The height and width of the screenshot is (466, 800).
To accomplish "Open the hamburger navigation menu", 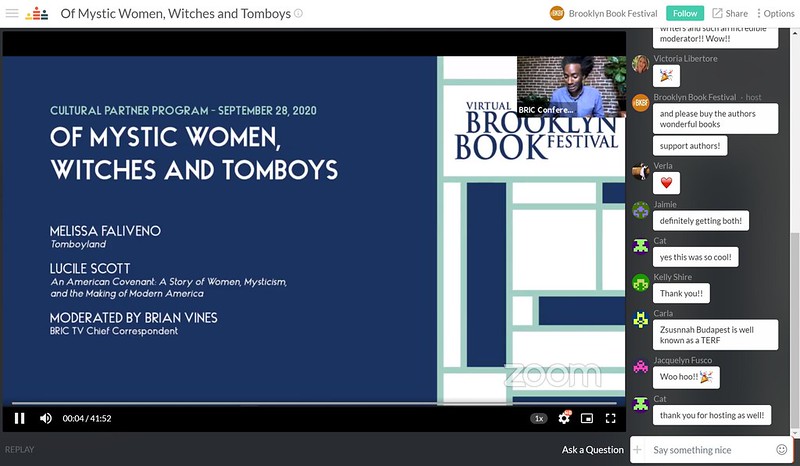I will point(12,13).
